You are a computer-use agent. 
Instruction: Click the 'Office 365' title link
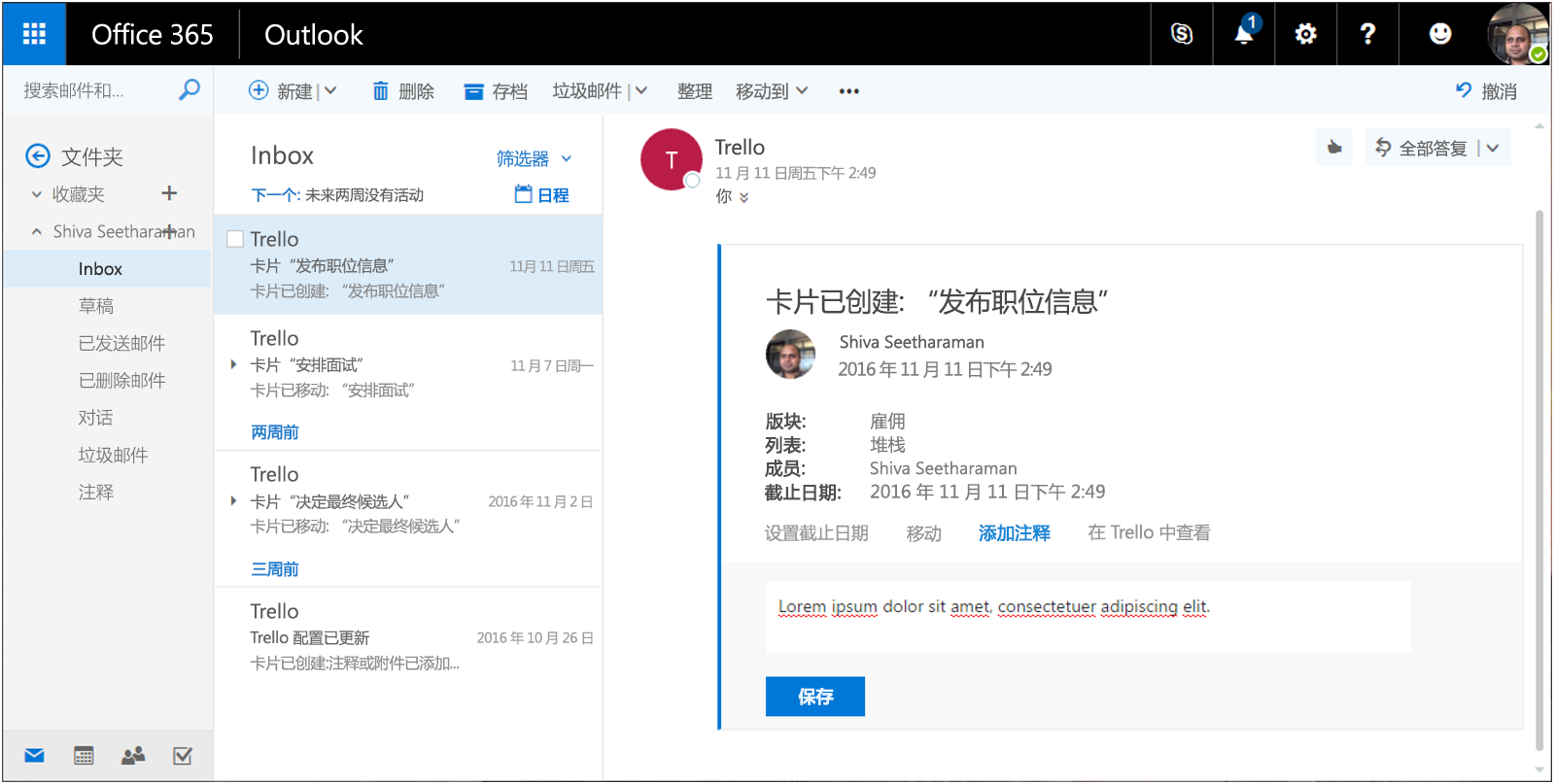[x=152, y=35]
